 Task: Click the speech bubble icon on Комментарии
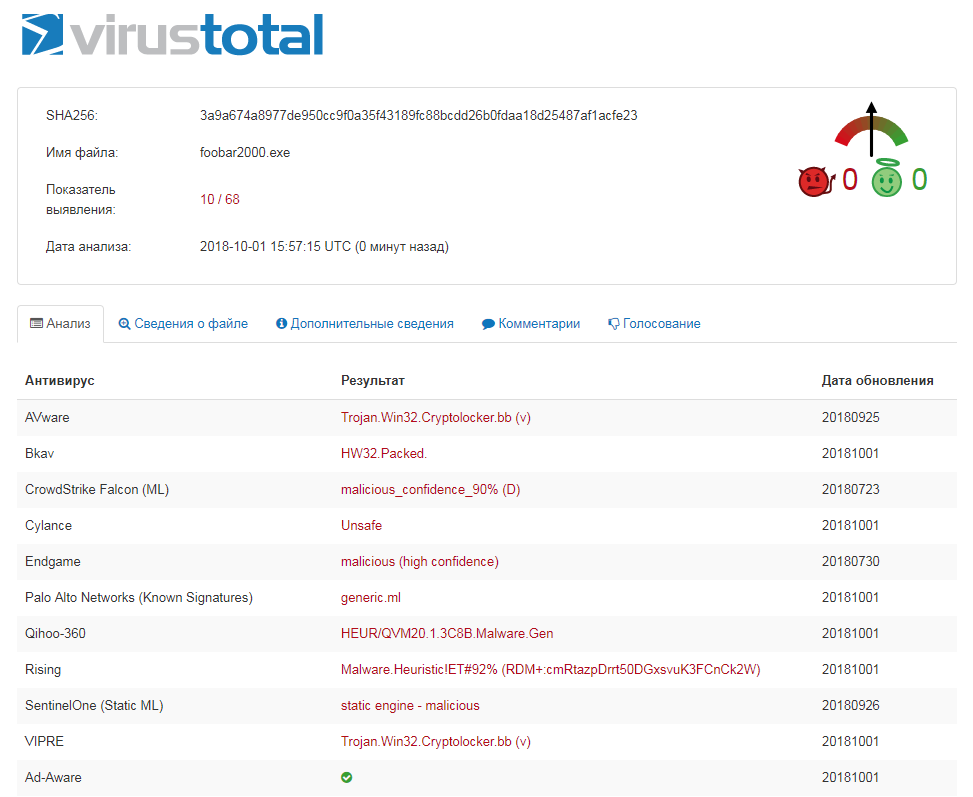pyautogui.click(x=488, y=324)
